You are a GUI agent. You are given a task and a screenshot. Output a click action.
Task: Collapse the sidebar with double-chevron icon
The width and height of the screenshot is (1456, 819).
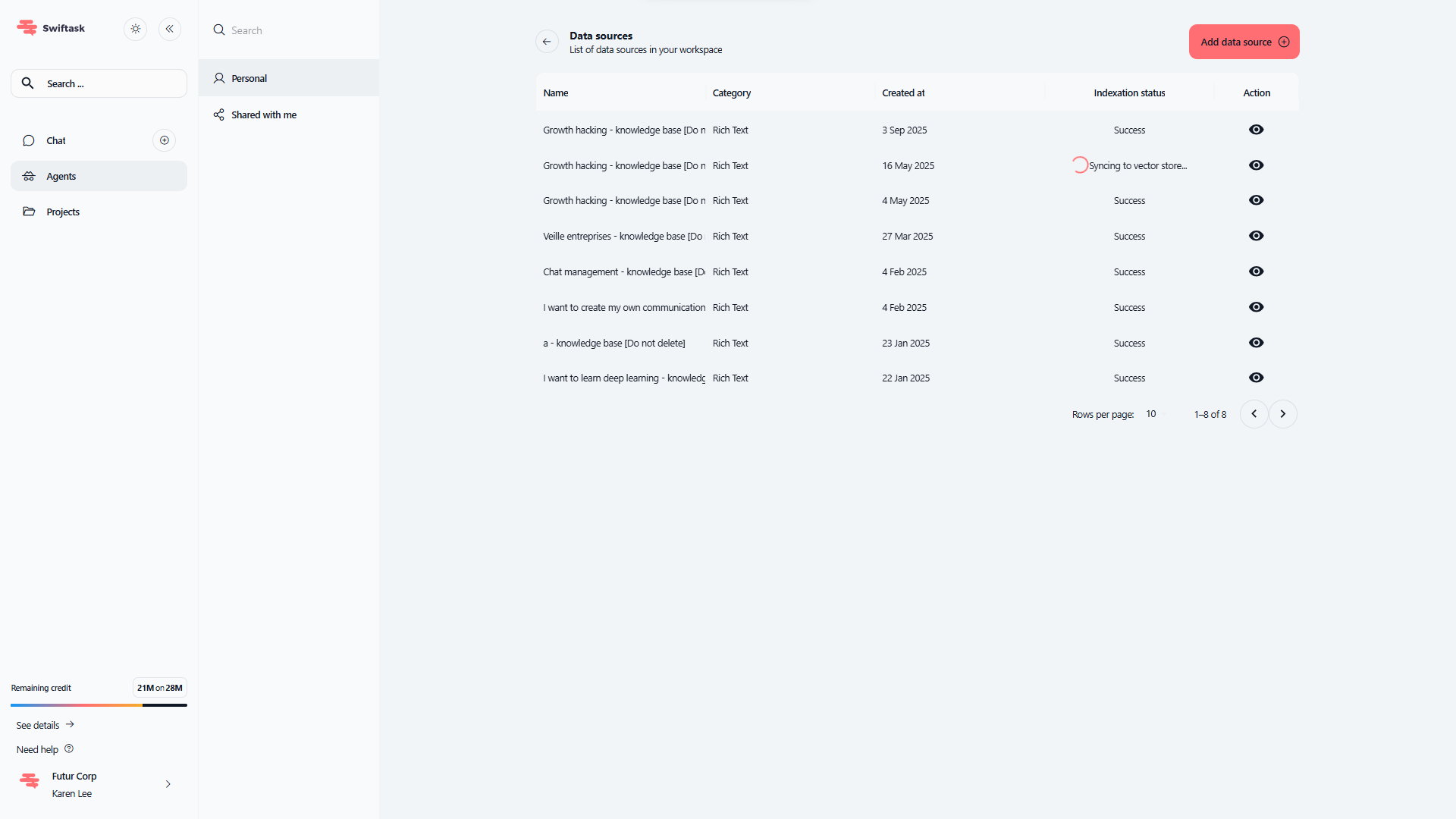[x=170, y=29]
